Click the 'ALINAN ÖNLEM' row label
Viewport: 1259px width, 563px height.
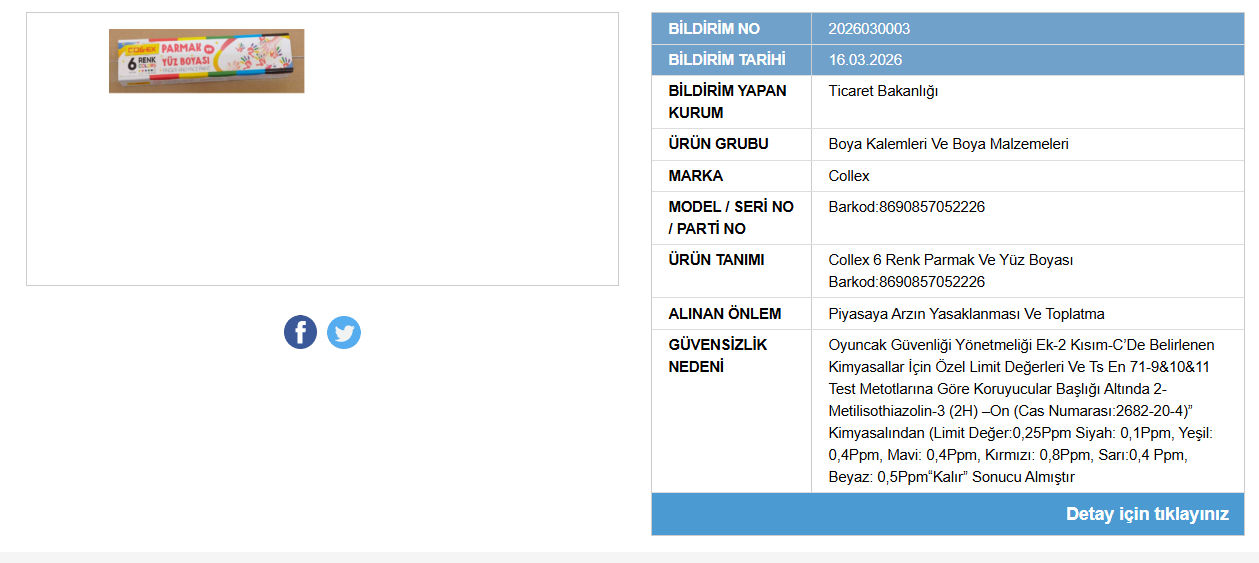point(724,314)
